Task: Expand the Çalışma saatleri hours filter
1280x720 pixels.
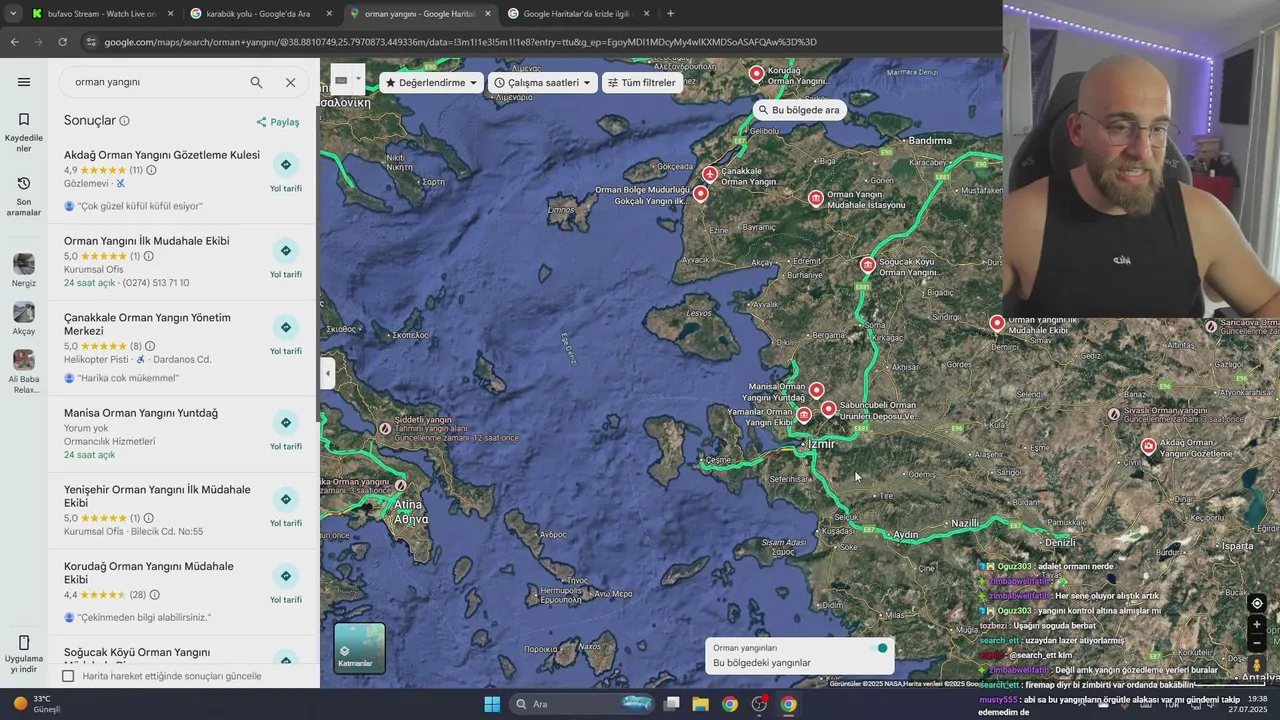Action: tap(543, 83)
